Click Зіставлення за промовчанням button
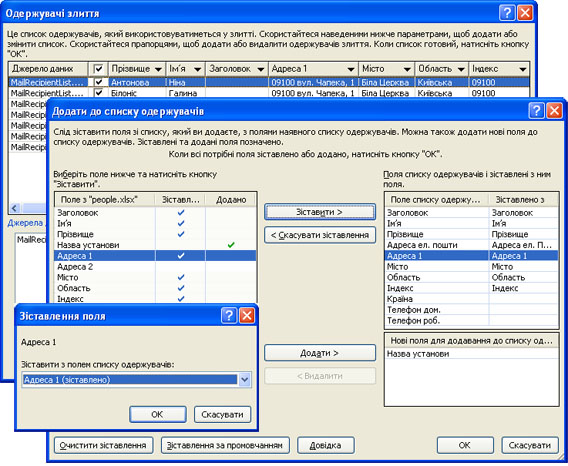The height and width of the screenshot is (466, 568). click(225, 445)
